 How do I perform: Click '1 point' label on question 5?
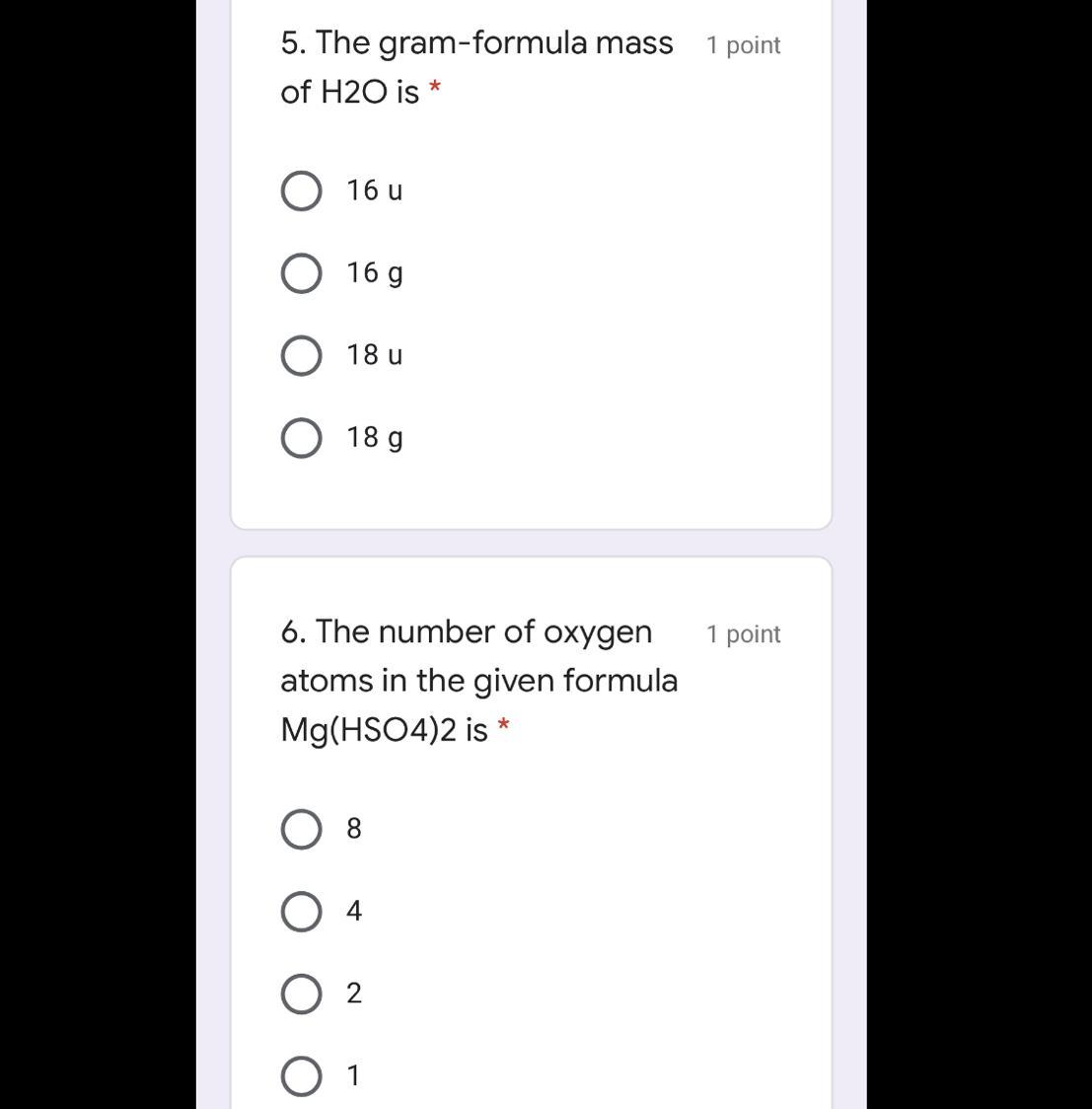click(743, 45)
